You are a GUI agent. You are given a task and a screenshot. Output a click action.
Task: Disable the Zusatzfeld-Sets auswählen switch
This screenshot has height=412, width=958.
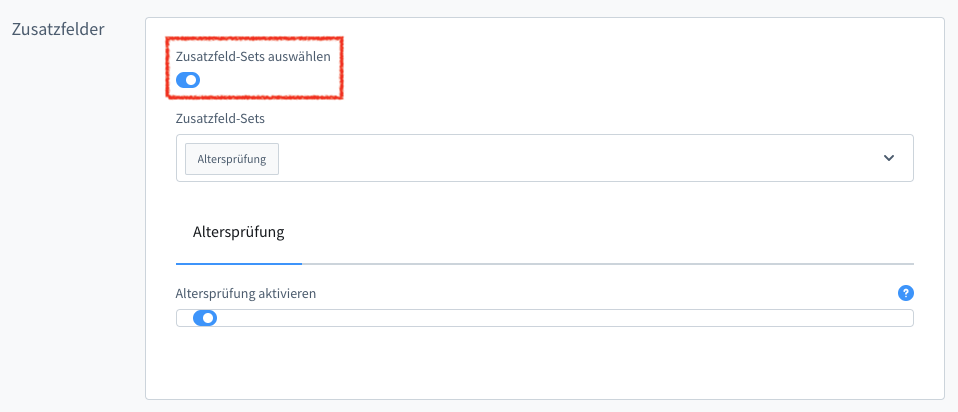point(188,80)
